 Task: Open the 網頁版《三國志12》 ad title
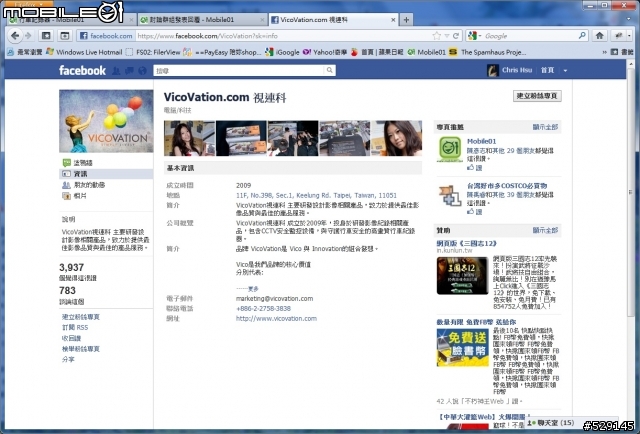pos(467,243)
